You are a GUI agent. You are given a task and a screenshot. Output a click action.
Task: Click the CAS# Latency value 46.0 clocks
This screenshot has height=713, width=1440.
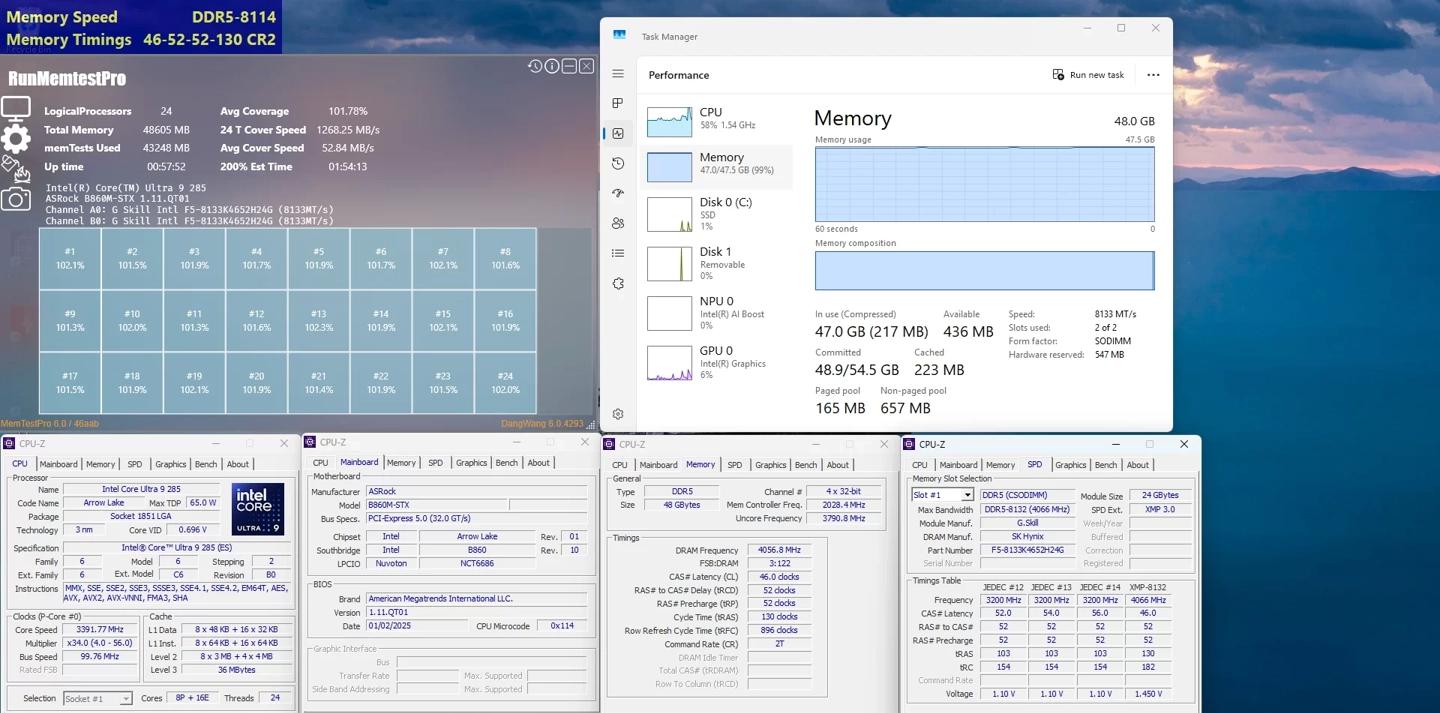click(x=779, y=577)
